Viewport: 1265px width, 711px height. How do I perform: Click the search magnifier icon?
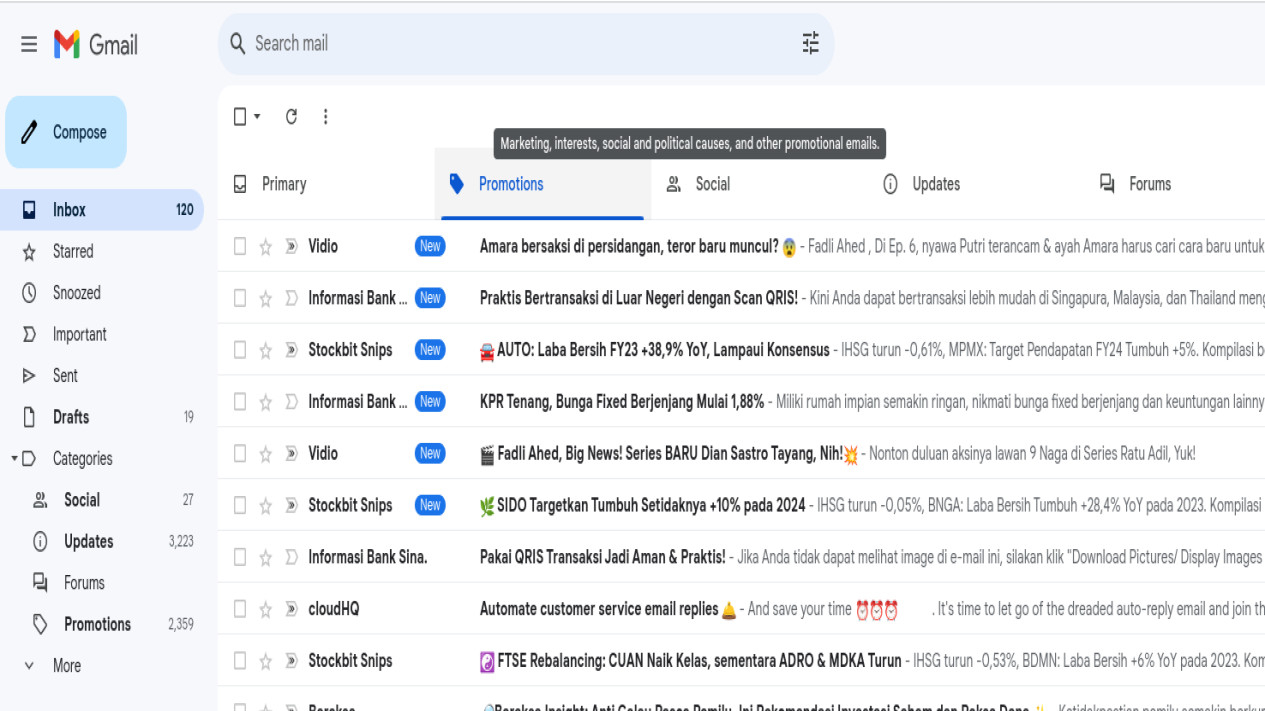point(237,43)
